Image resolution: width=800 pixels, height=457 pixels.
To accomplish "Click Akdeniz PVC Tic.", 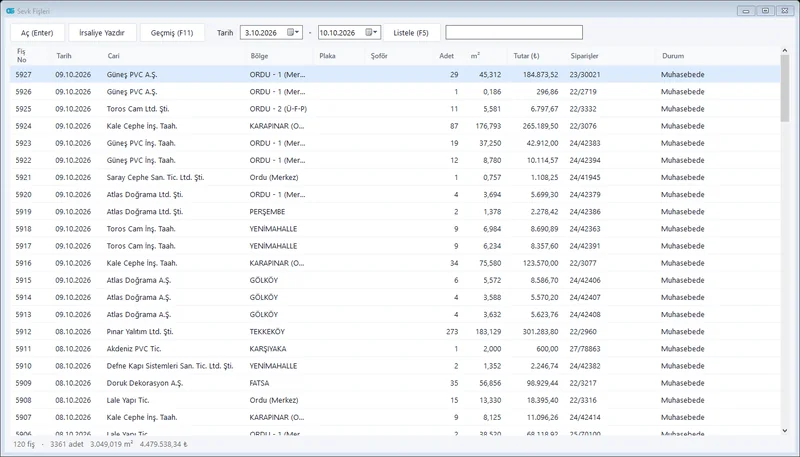I will coord(134,349).
